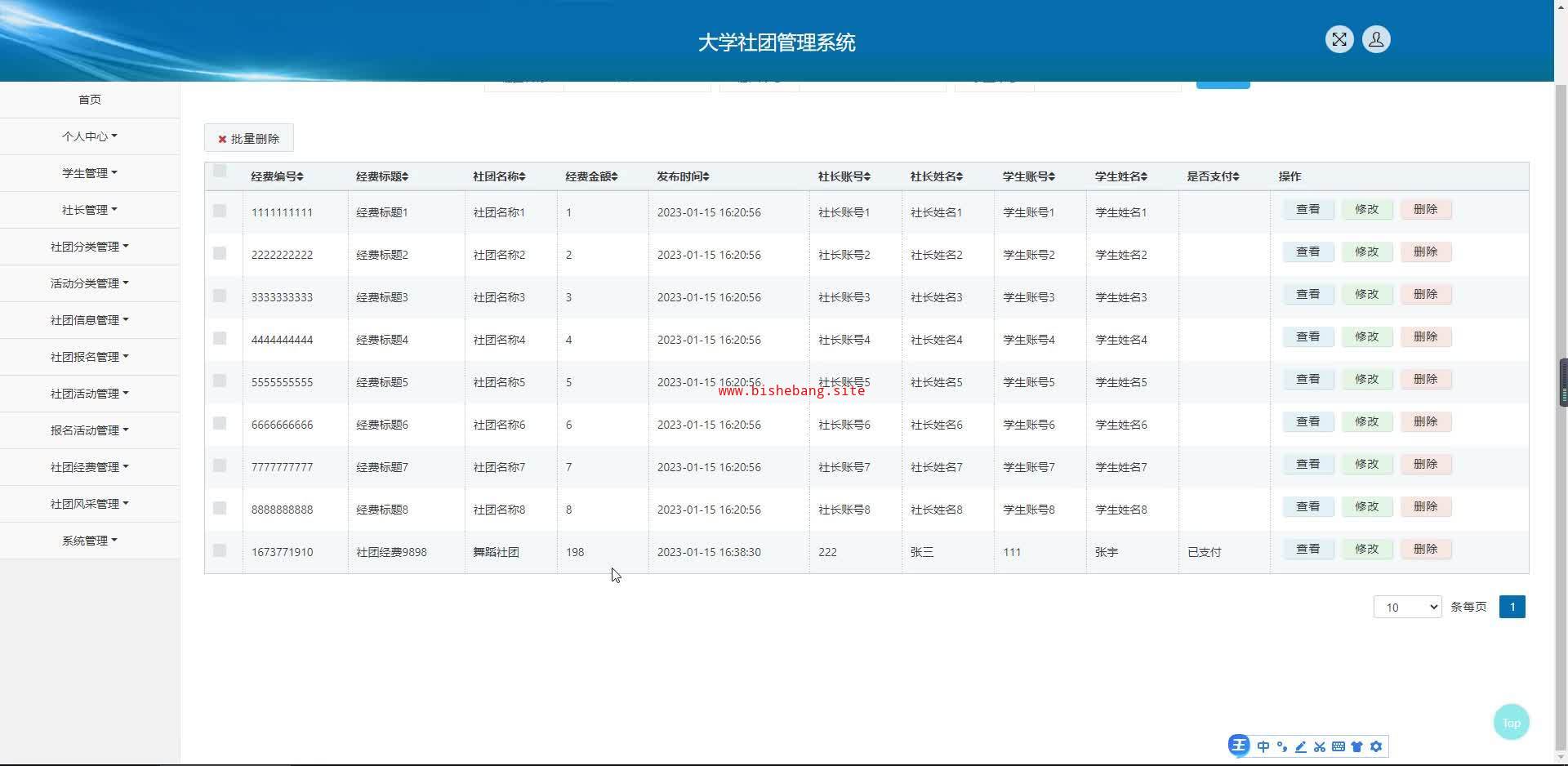Expand the 社团活动管理 sidebar menu
1568x766 pixels.
coord(90,394)
